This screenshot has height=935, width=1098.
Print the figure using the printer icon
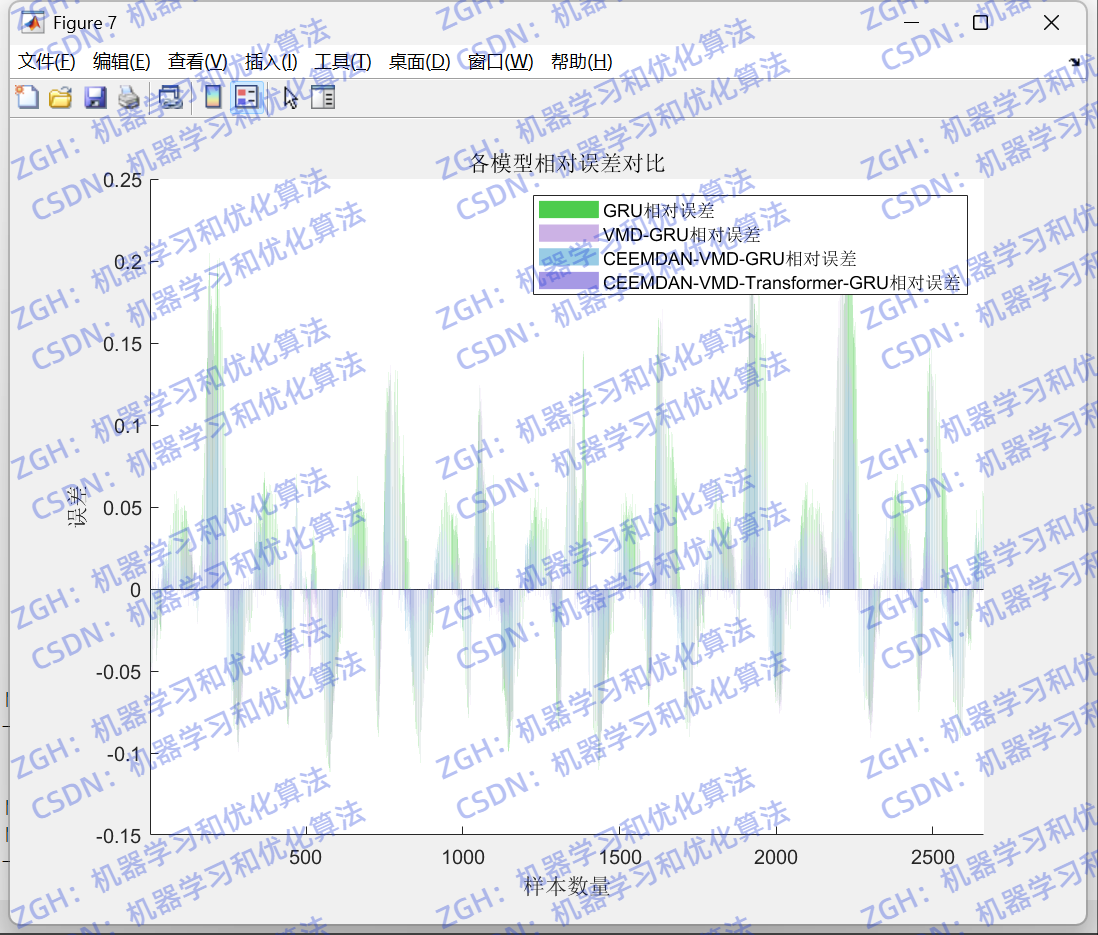[x=129, y=97]
